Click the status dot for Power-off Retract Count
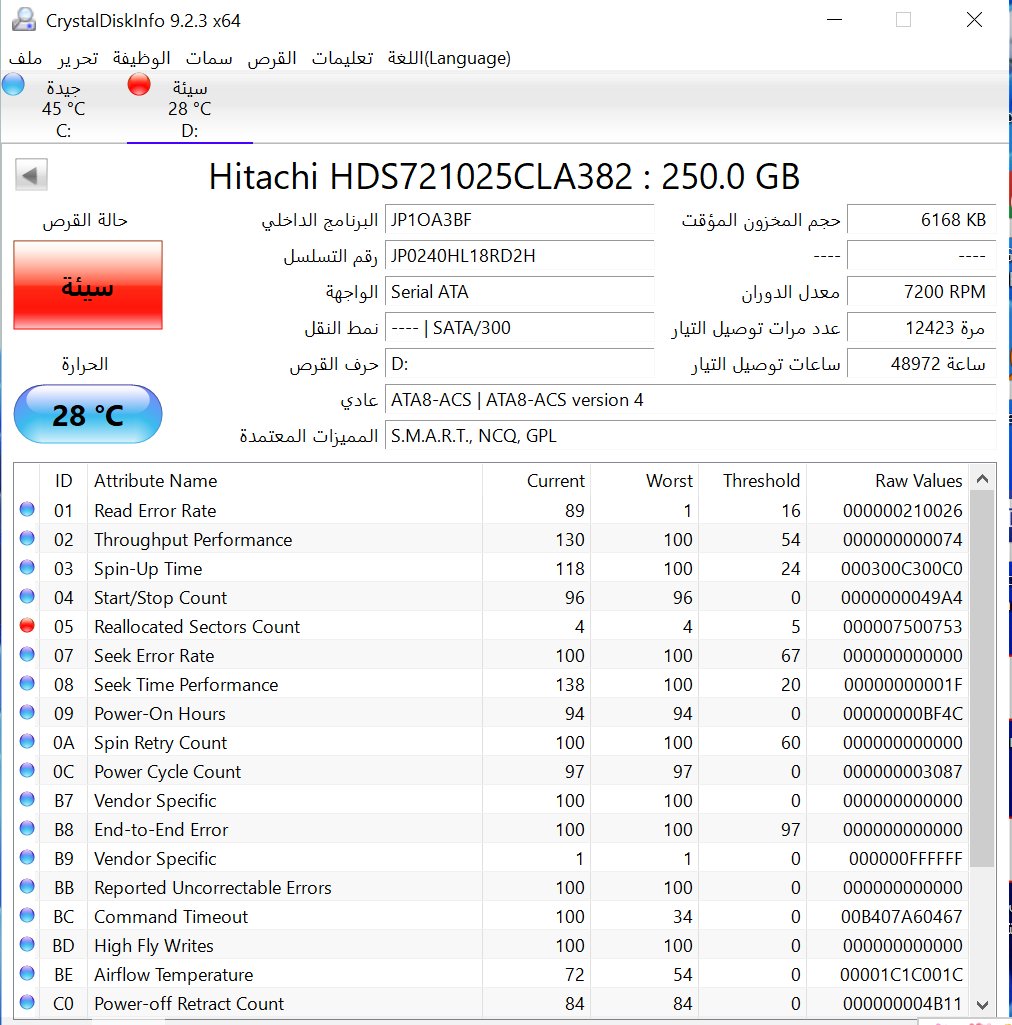Image resolution: width=1012 pixels, height=1025 pixels. click(27, 1002)
